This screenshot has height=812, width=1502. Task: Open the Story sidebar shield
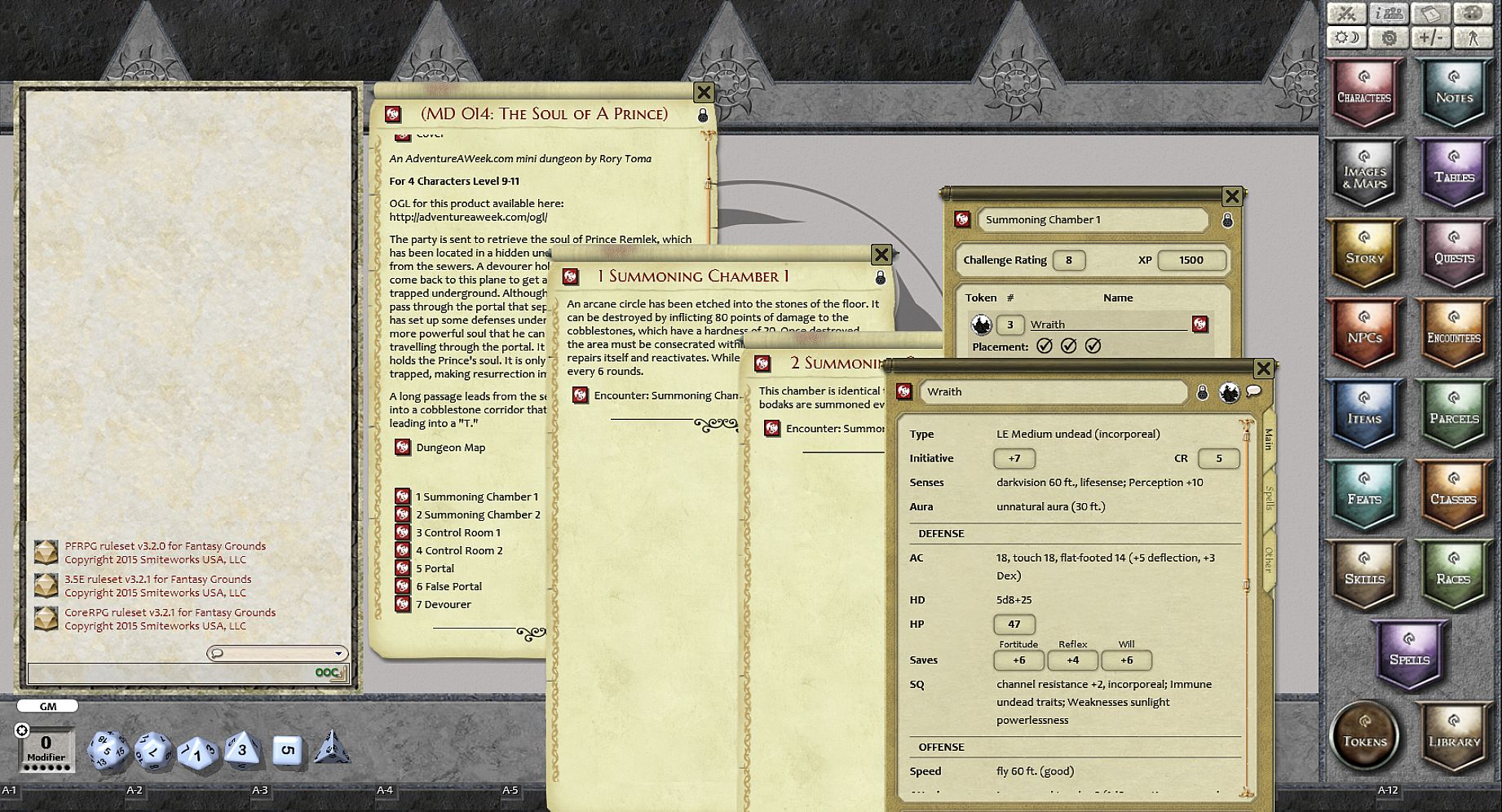pyautogui.click(x=1364, y=254)
